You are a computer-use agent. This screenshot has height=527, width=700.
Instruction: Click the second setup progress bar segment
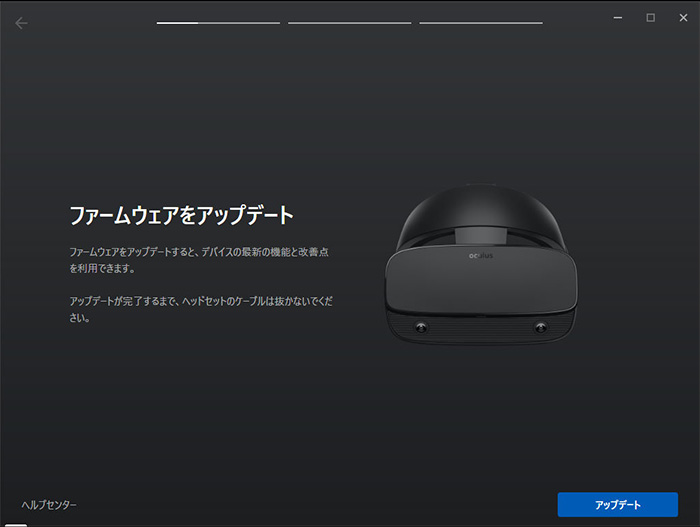click(350, 23)
